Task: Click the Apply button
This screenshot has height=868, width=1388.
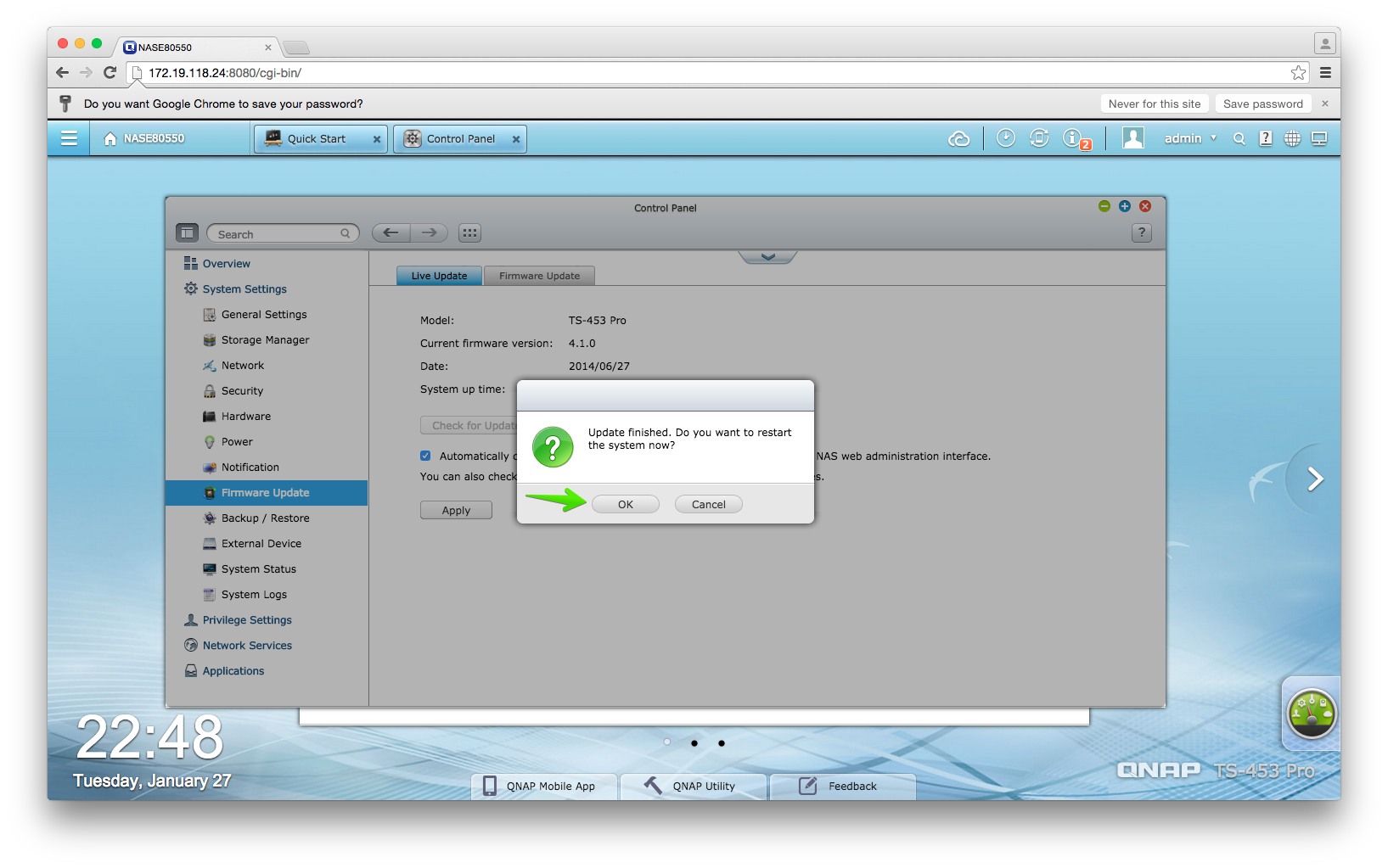Action: pyautogui.click(x=456, y=510)
